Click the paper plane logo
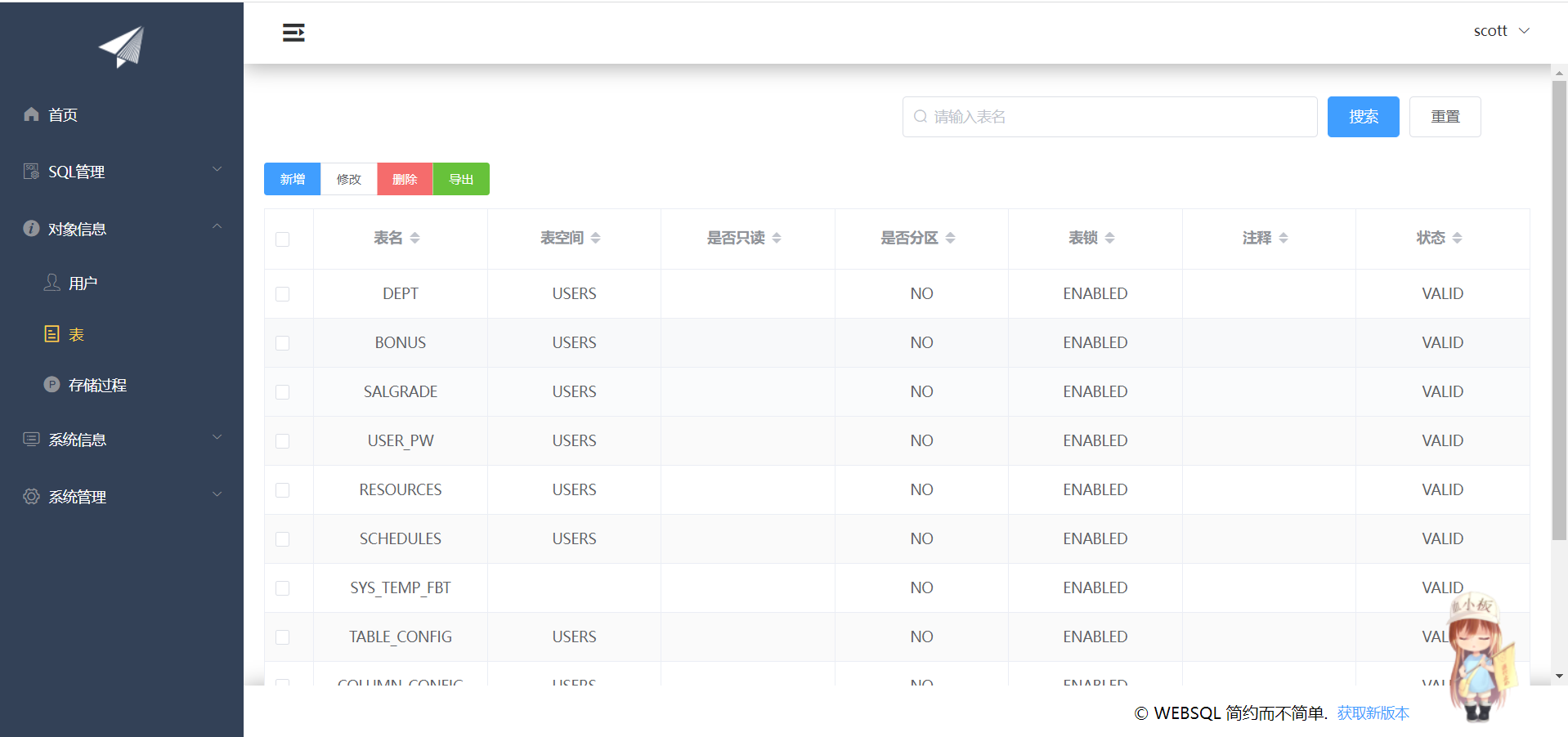 [121, 47]
